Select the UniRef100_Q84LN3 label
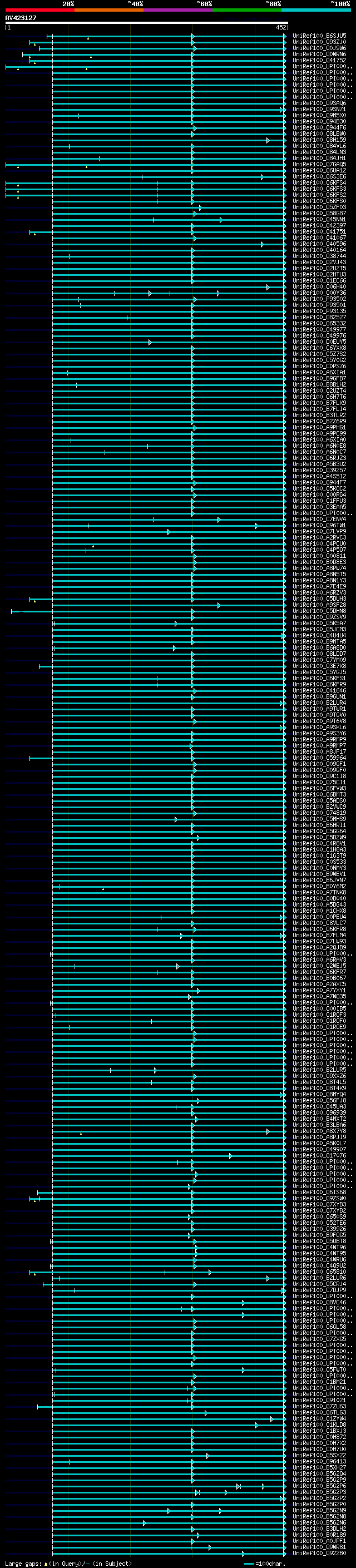356x1568 pixels. click(x=319, y=152)
